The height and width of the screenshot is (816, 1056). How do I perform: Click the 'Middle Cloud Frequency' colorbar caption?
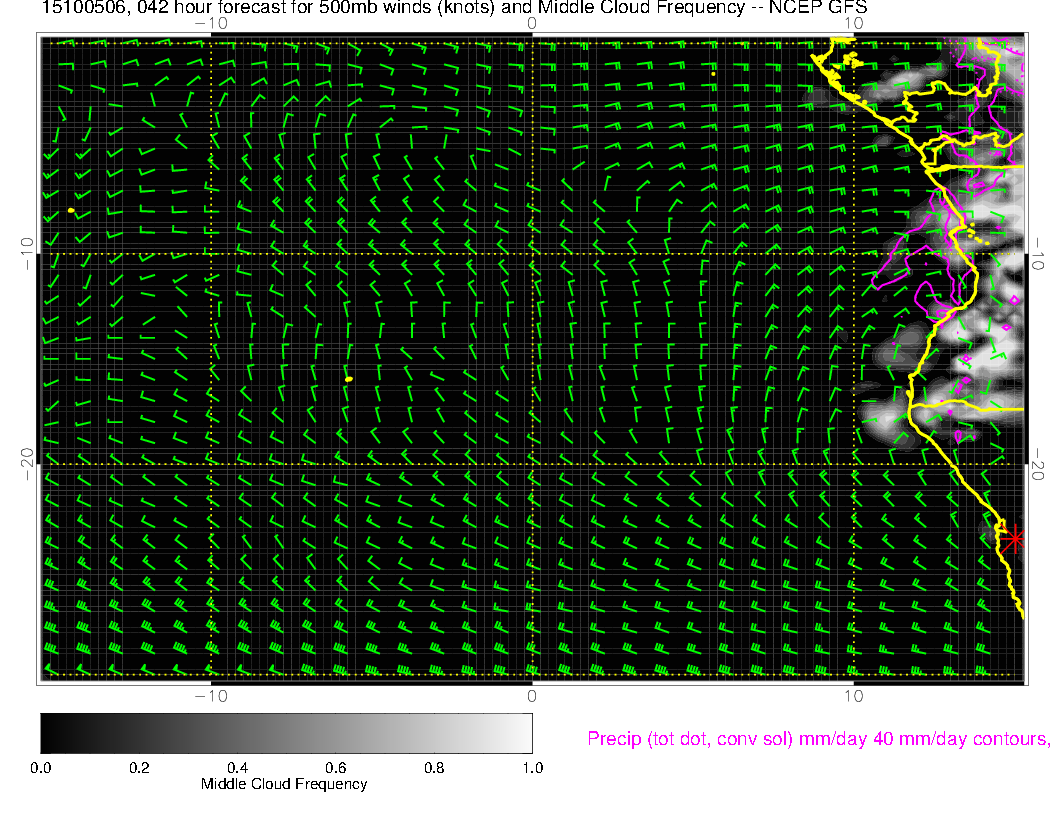click(x=284, y=784)
